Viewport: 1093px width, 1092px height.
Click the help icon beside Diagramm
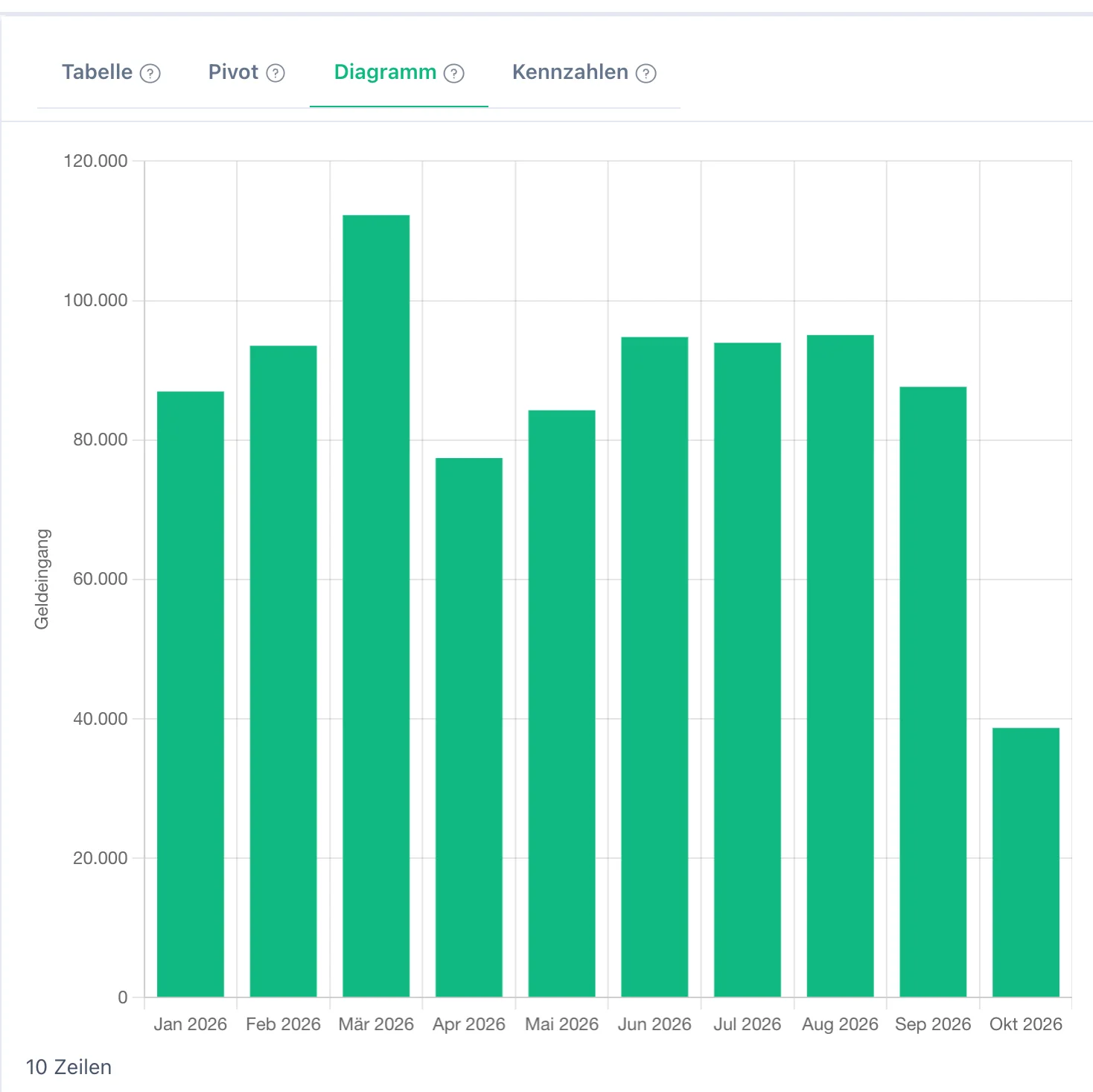click(x=454, y=73)
